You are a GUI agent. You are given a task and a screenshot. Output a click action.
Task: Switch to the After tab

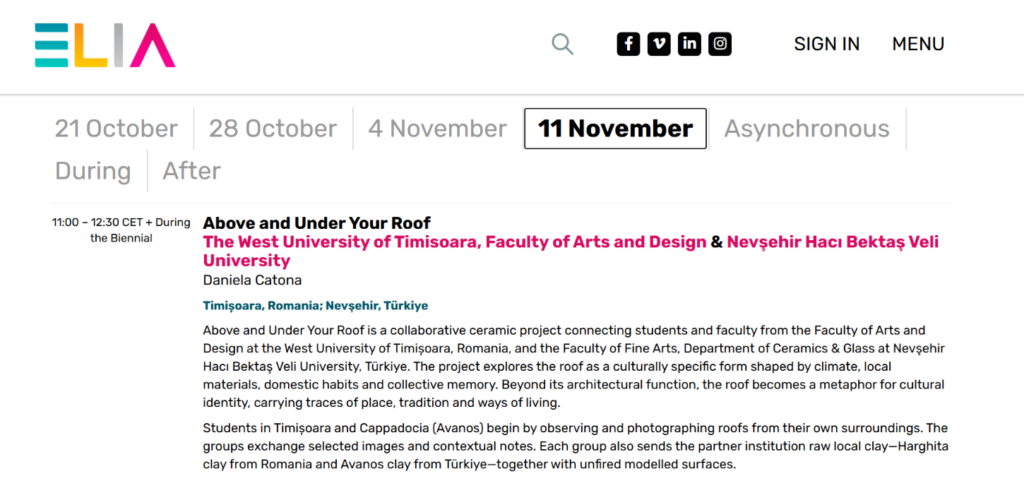191,171
